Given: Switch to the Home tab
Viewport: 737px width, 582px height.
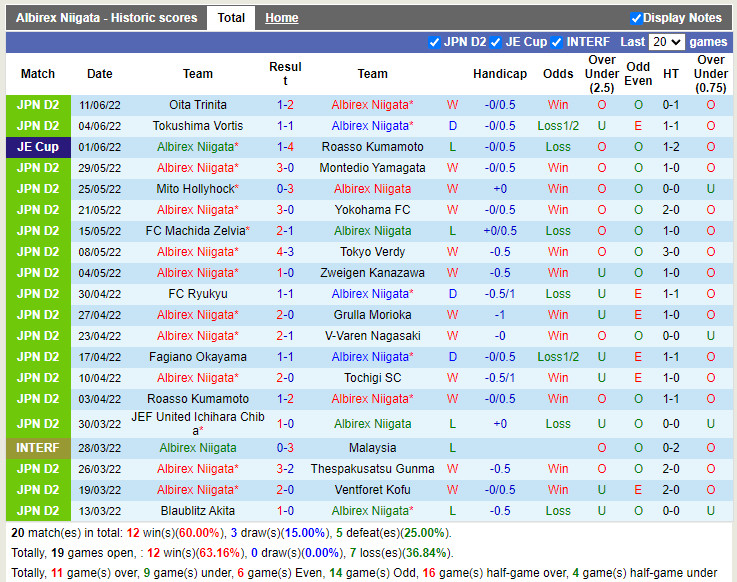Looking at the screenshot, I should (282, 18).
